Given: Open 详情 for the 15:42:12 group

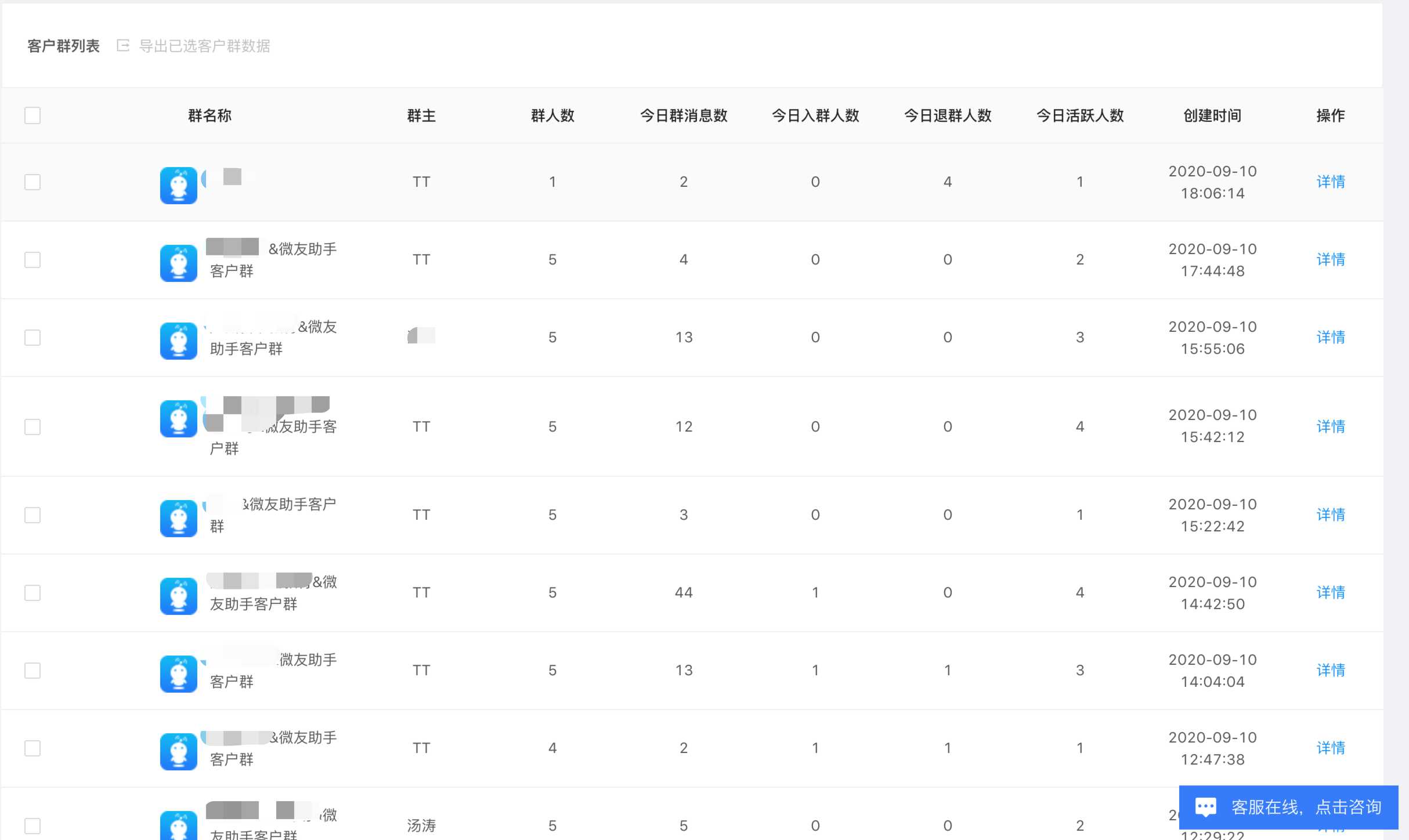Looking at the screenshot, I should coord(1331,427).
